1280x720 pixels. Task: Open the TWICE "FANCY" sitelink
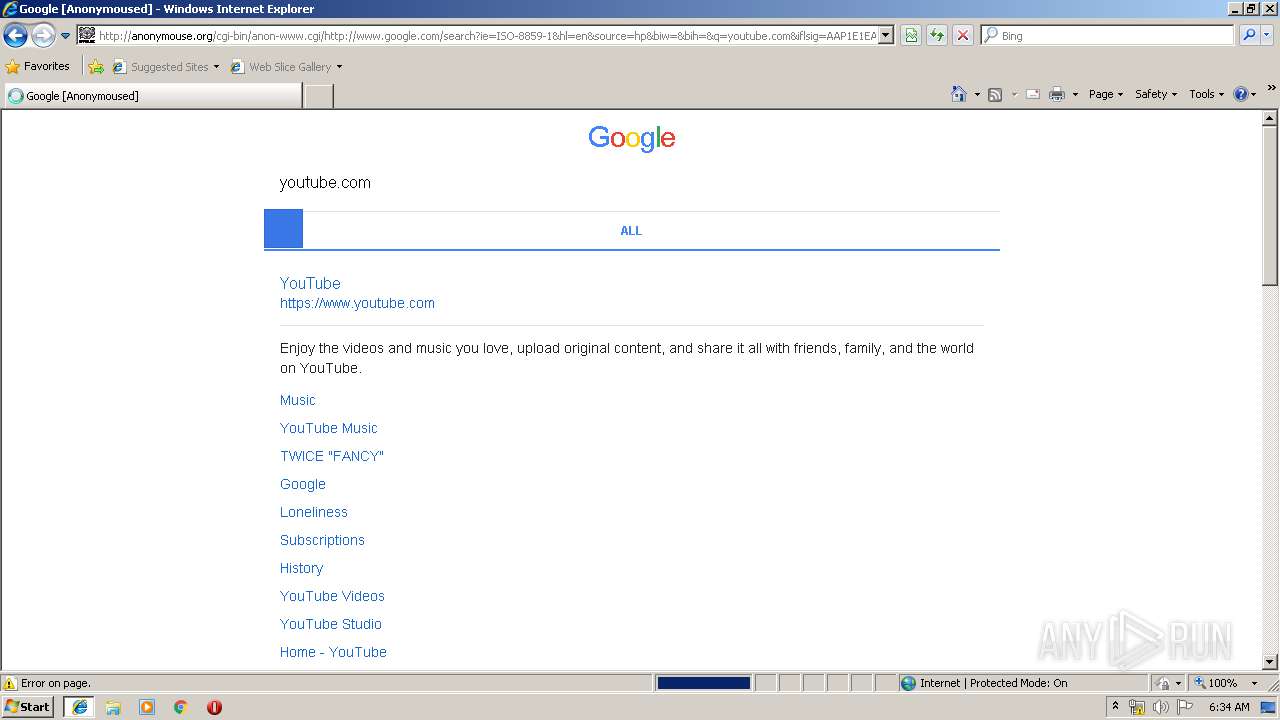click(332, 456)
